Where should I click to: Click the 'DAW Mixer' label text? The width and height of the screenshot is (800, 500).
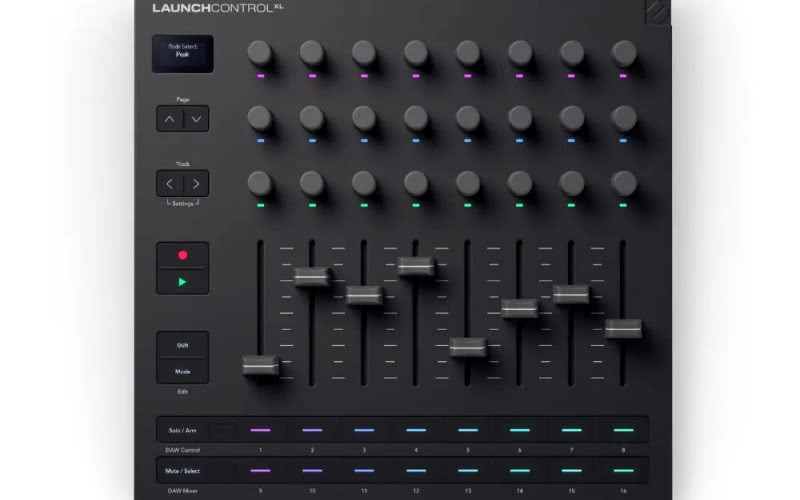pyautogui.click(x=183, y=491)
